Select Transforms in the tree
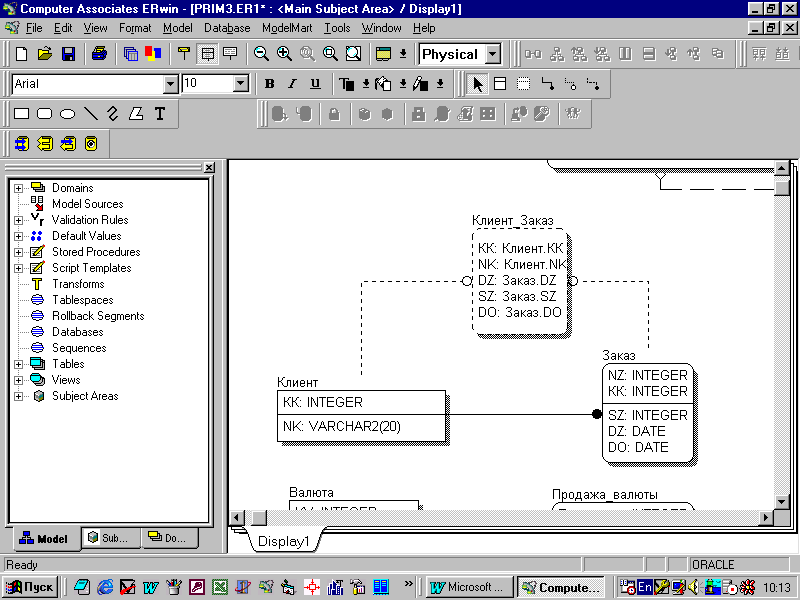This screenshot has height=600, width=800. pyautogui.click(x=78, y=284)
